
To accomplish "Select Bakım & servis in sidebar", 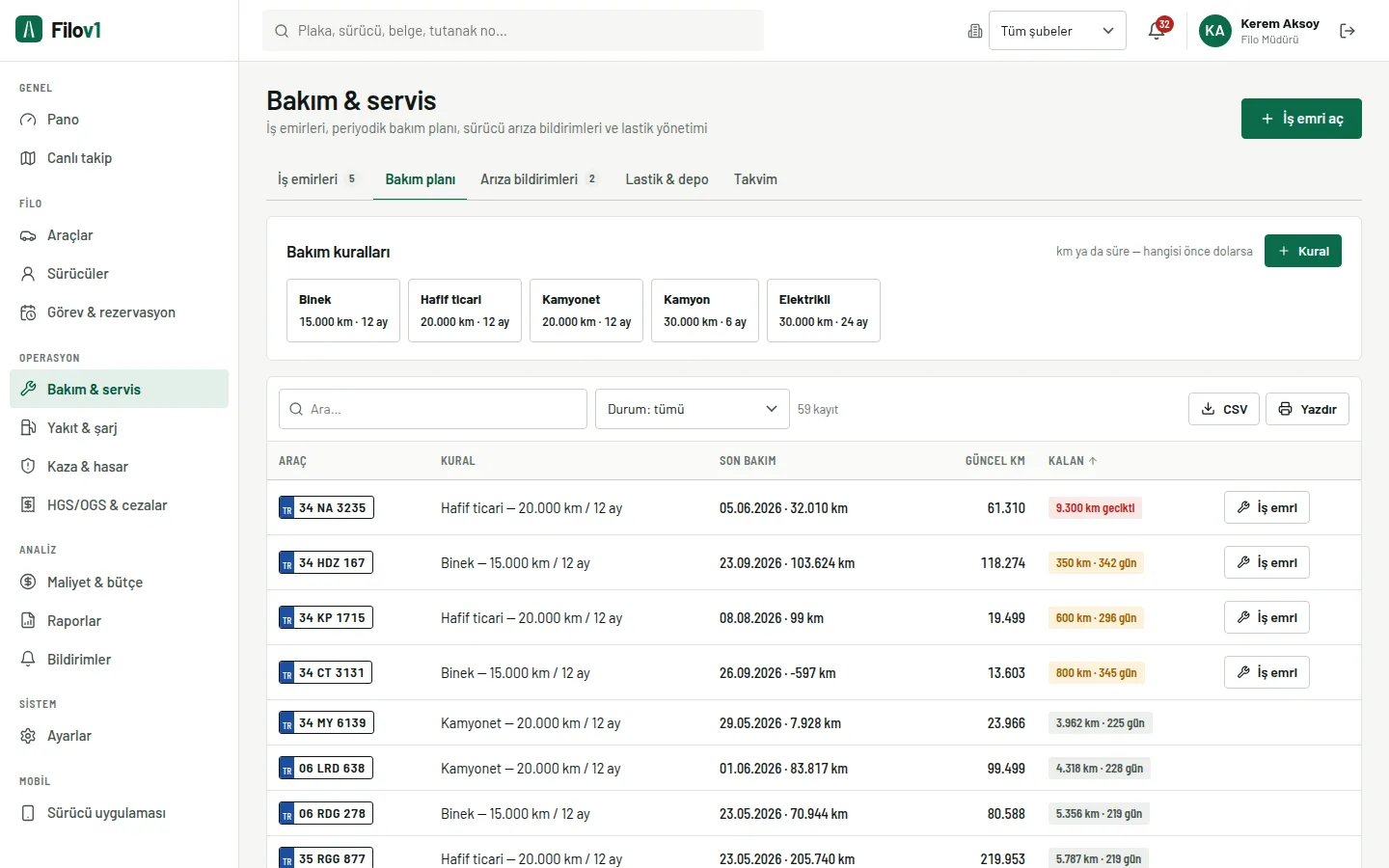I will pos(119,389).
